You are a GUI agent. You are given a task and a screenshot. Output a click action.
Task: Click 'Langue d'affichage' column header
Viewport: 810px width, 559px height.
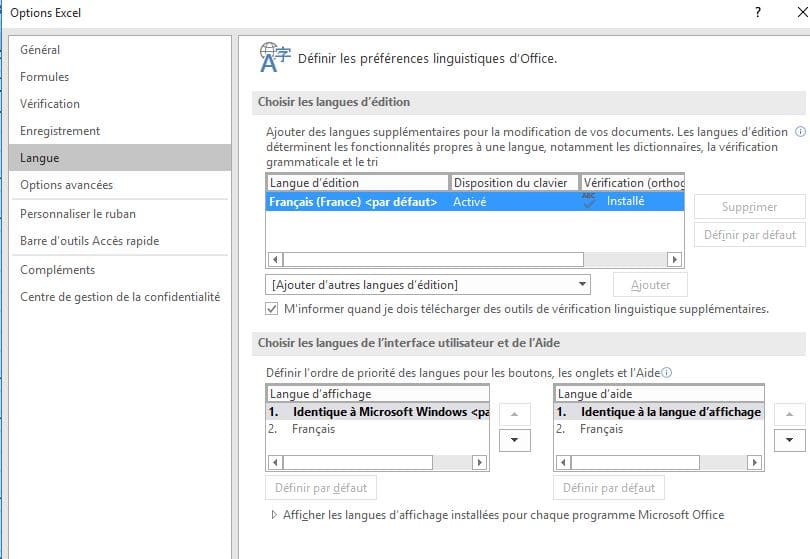pos(378,394)
